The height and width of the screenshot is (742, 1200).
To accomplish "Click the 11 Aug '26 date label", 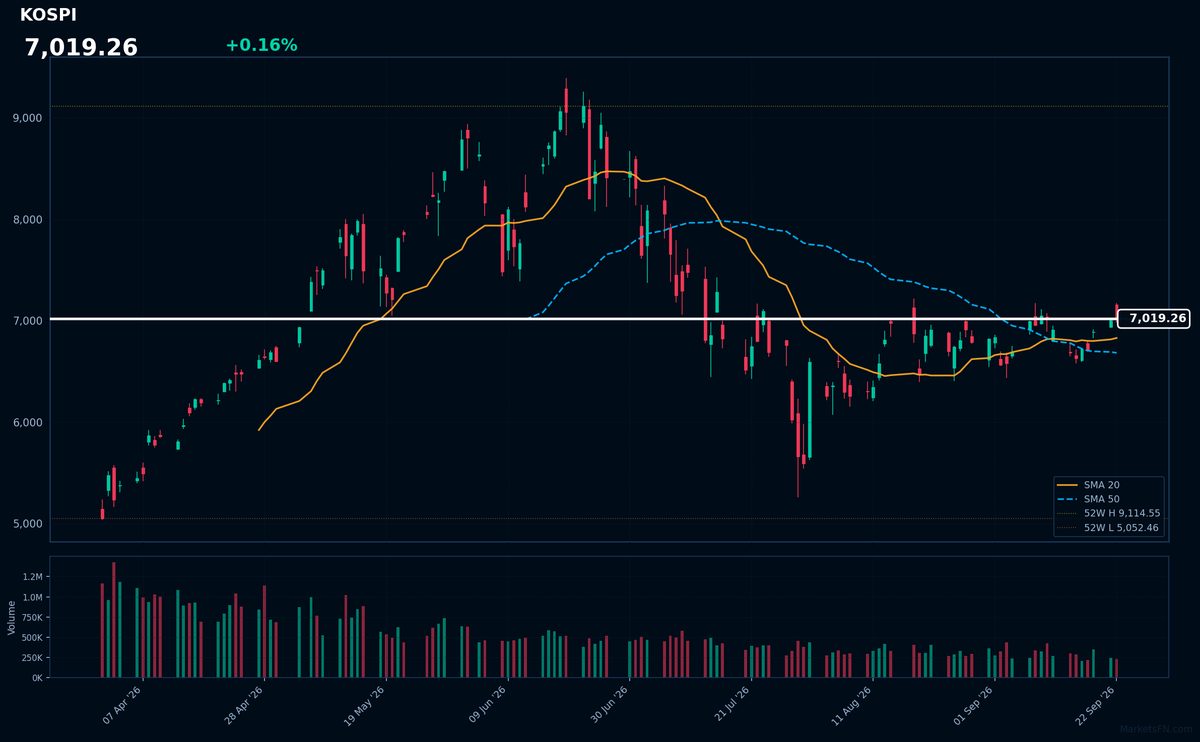I will (x=852, y=705).
